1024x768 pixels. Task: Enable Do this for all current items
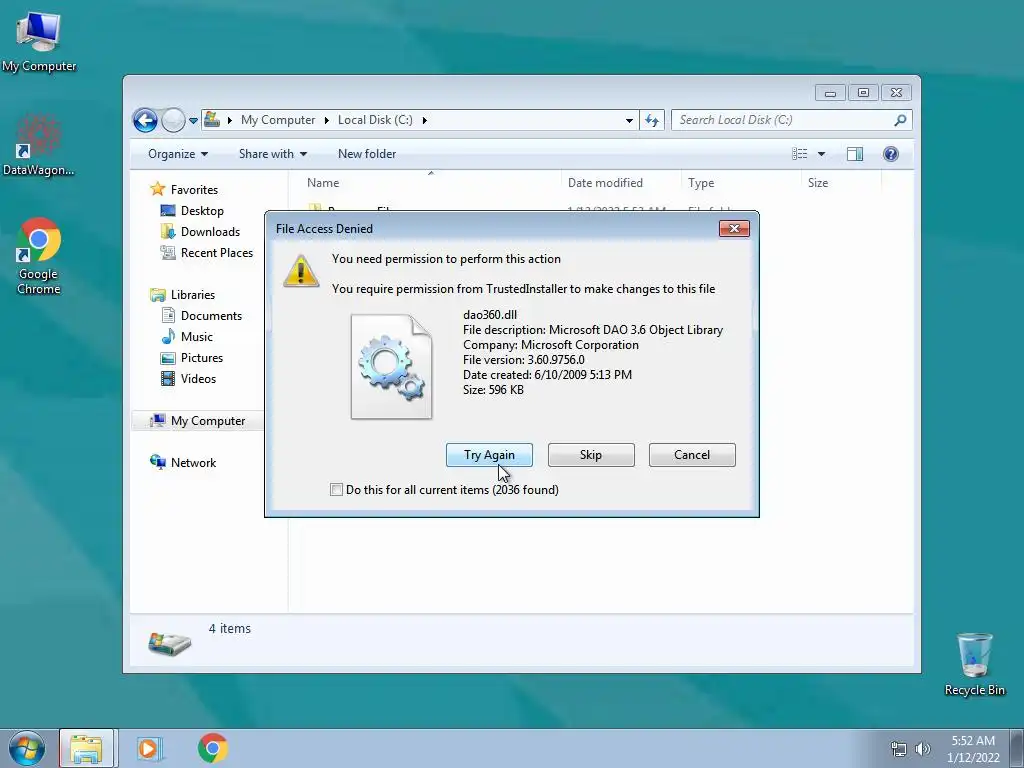336,490
